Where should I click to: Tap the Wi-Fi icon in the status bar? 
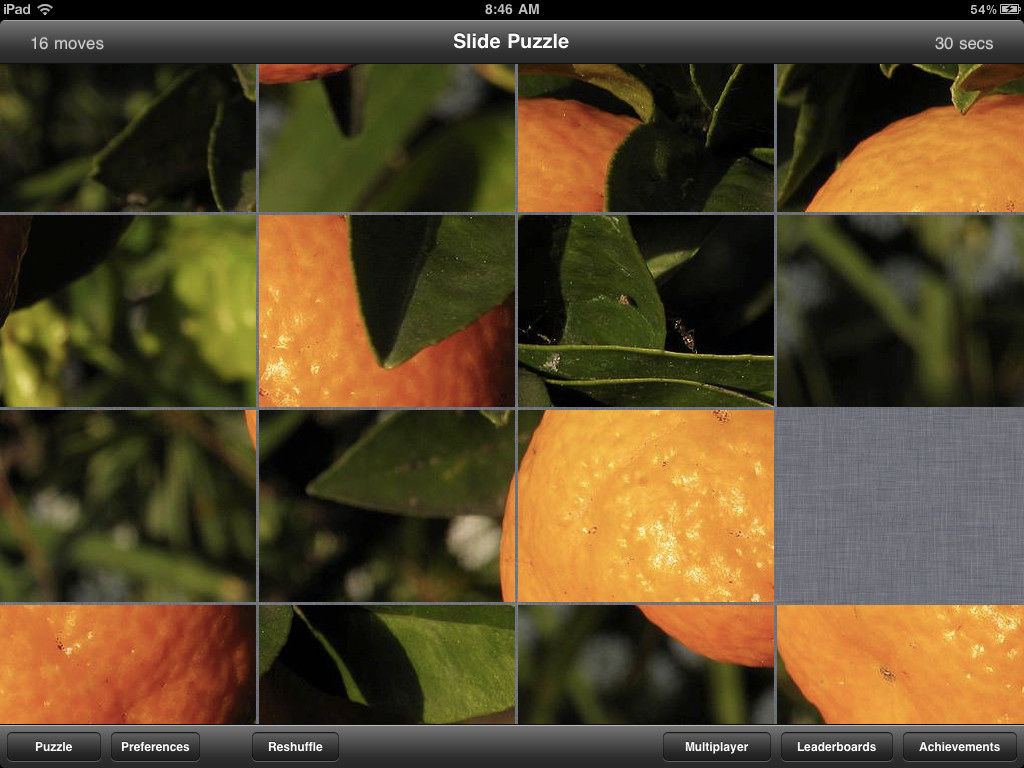44,9
